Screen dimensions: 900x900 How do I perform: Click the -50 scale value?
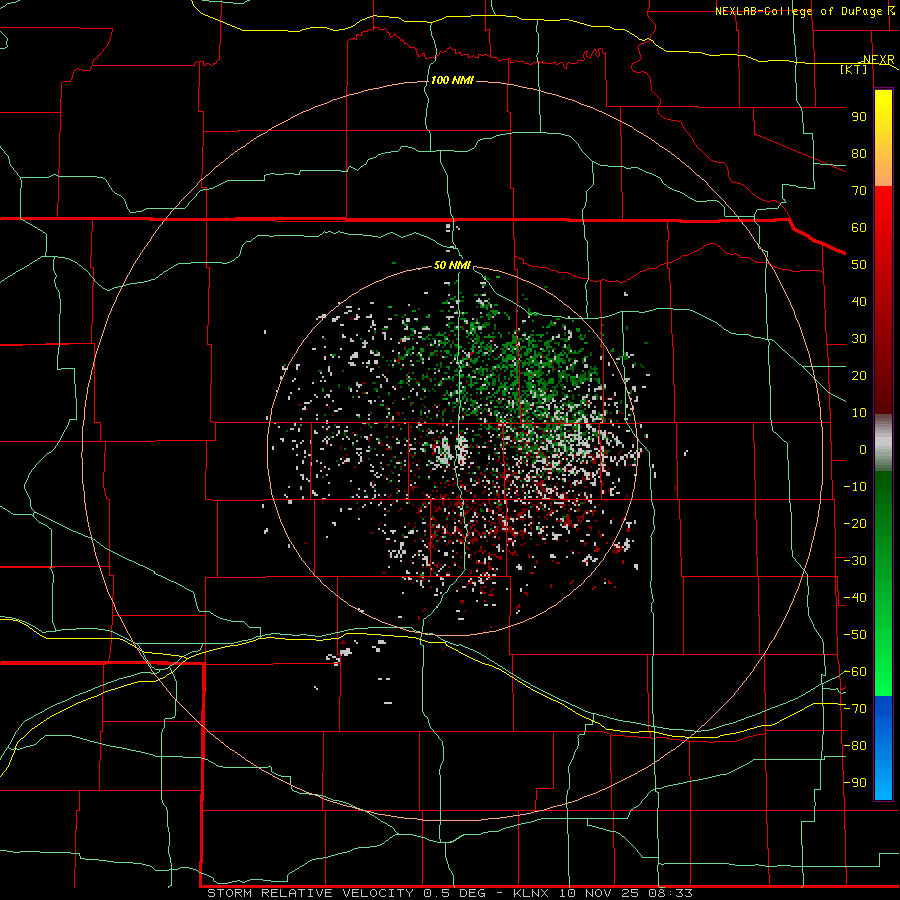pos(855,635)
